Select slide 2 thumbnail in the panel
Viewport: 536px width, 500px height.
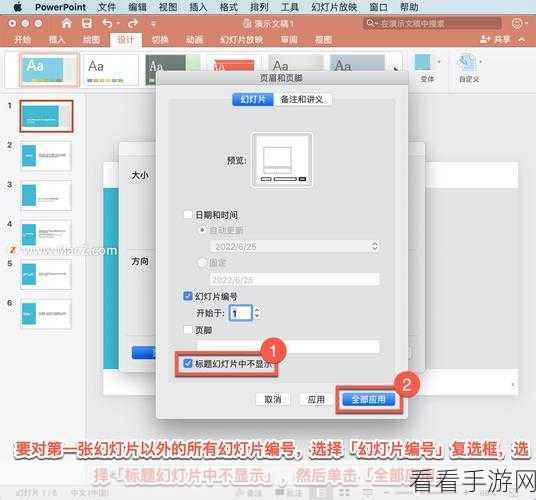click(46, 156)
